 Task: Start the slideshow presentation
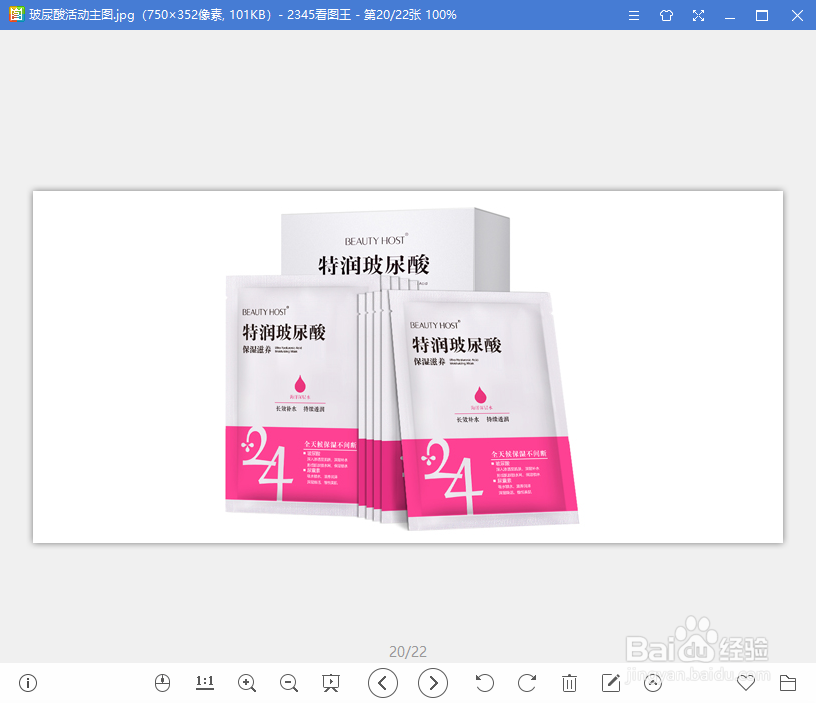coord(330,683)
